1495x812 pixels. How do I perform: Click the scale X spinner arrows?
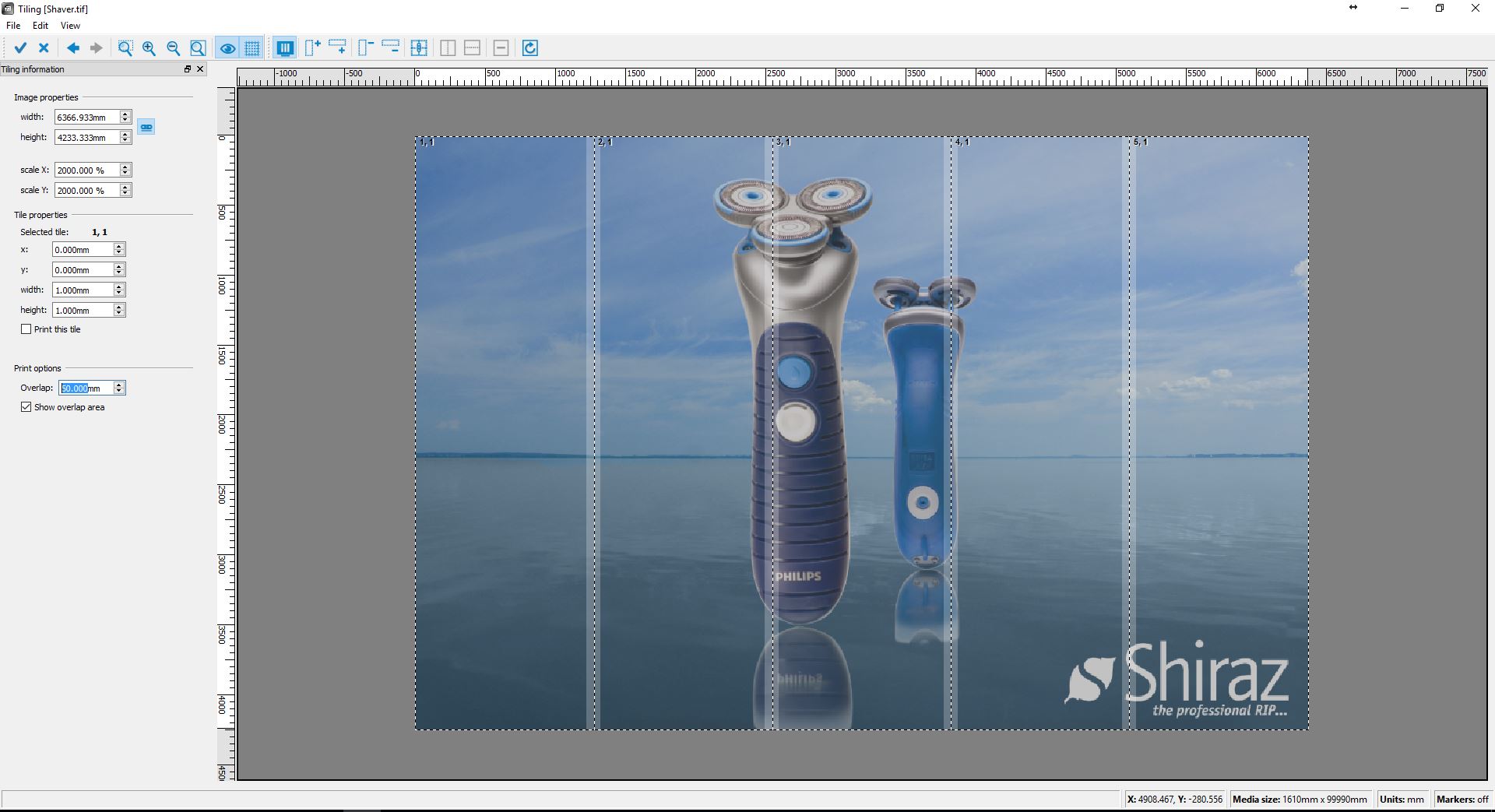click(x=125, y=170)
